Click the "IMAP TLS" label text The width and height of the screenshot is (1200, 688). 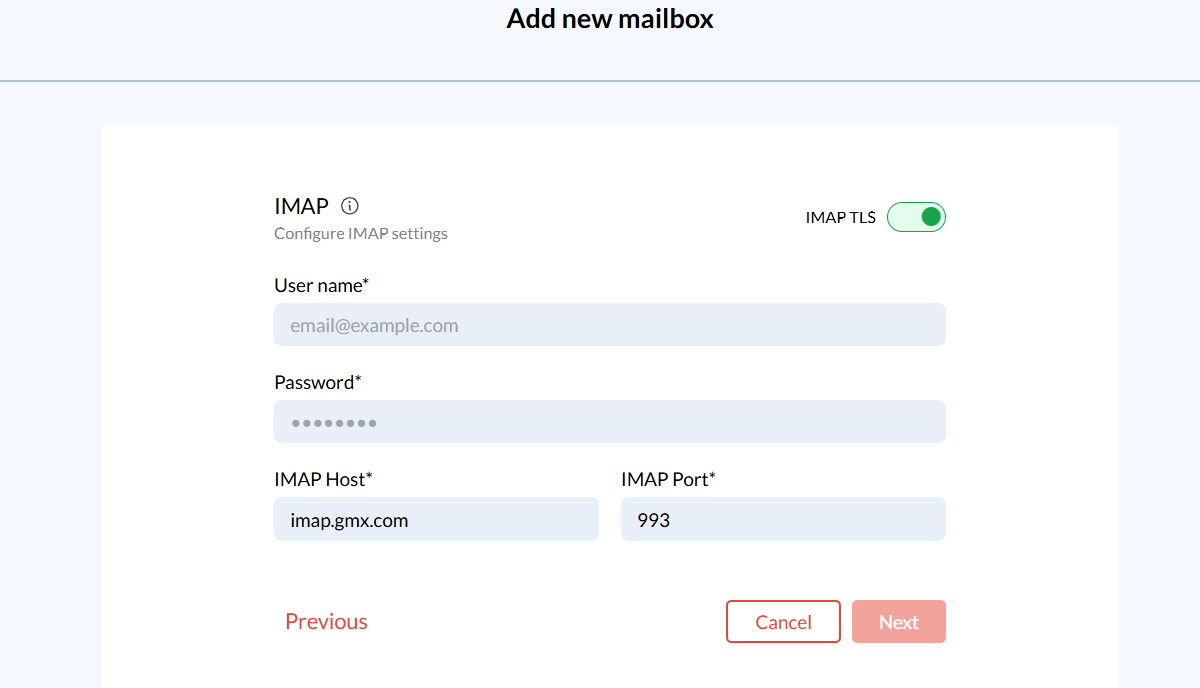(x=840, y=218)
